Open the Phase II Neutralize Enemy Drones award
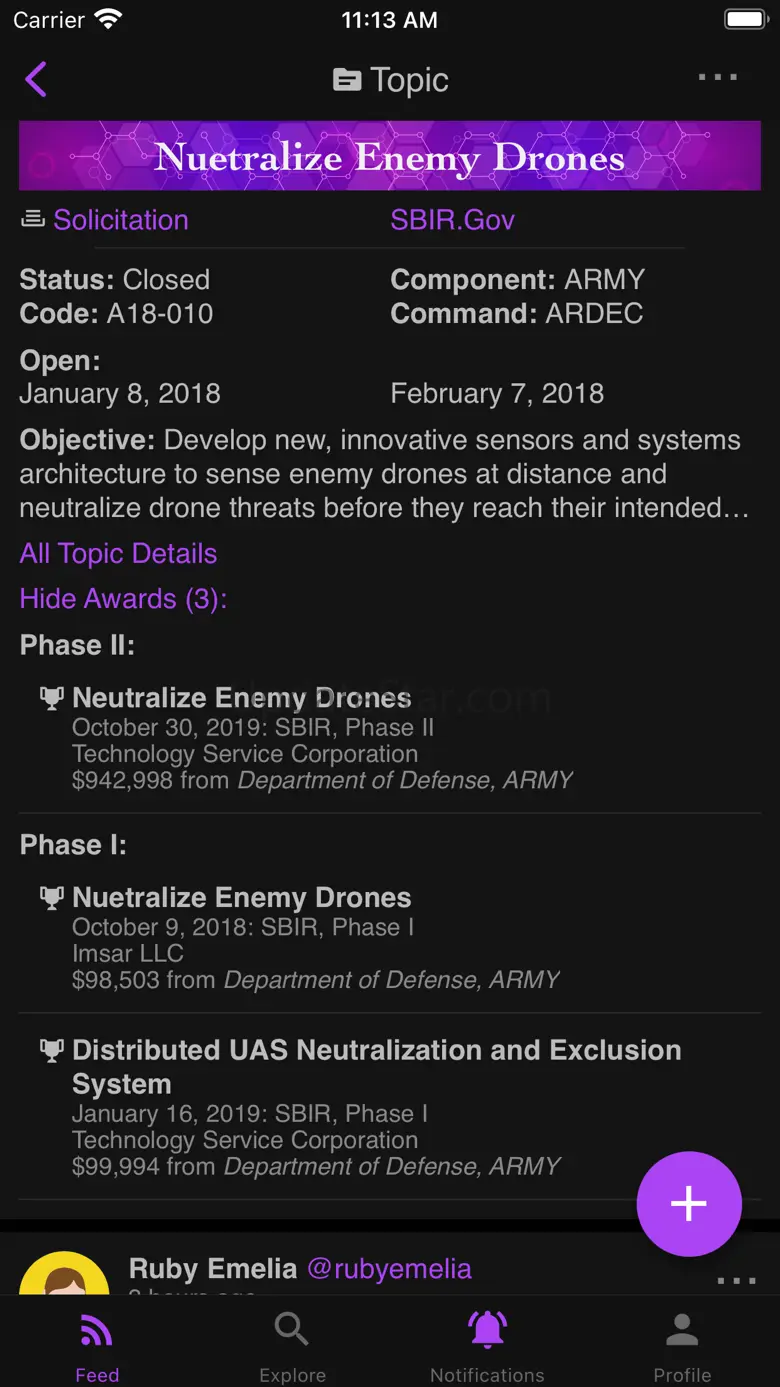 (242, 698)
